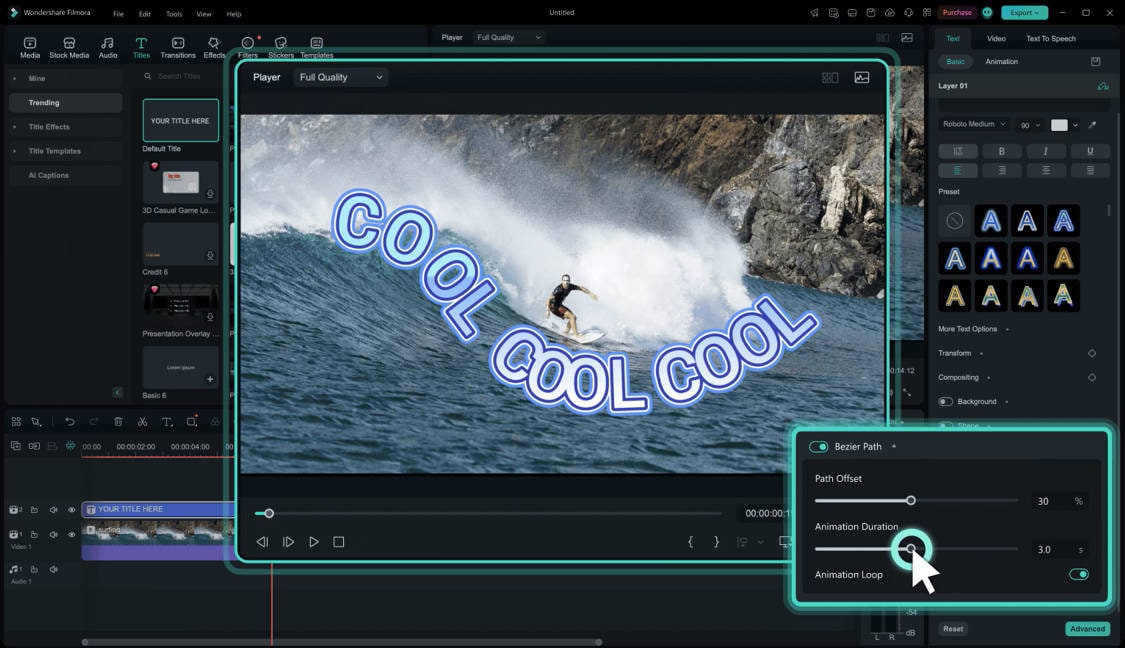This screenshot has width=1125, height=648.
Task: Click the delete trash icon in timeline toolbar
Action: (118, 422)
